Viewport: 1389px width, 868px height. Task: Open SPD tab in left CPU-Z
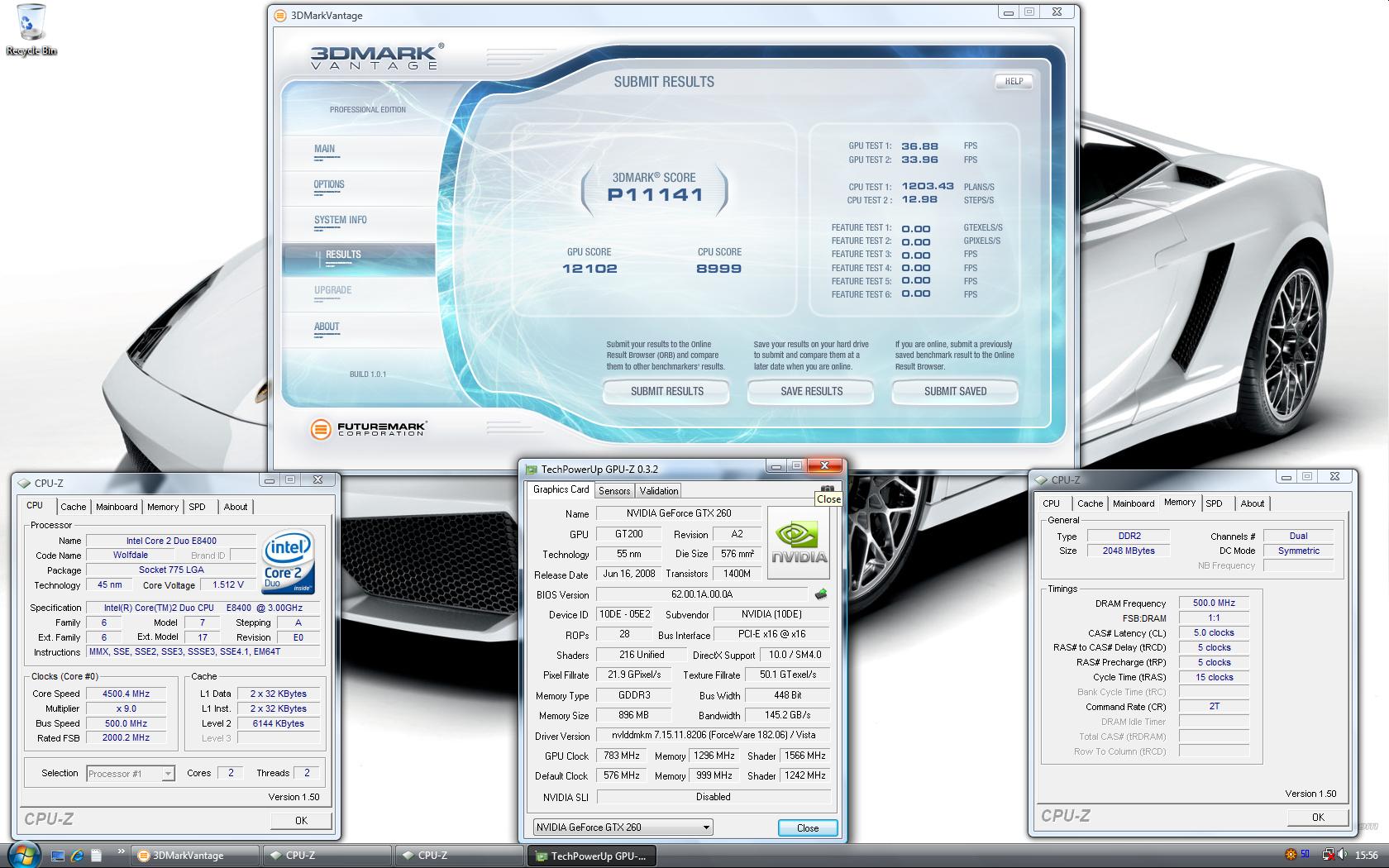click(197, 507)
